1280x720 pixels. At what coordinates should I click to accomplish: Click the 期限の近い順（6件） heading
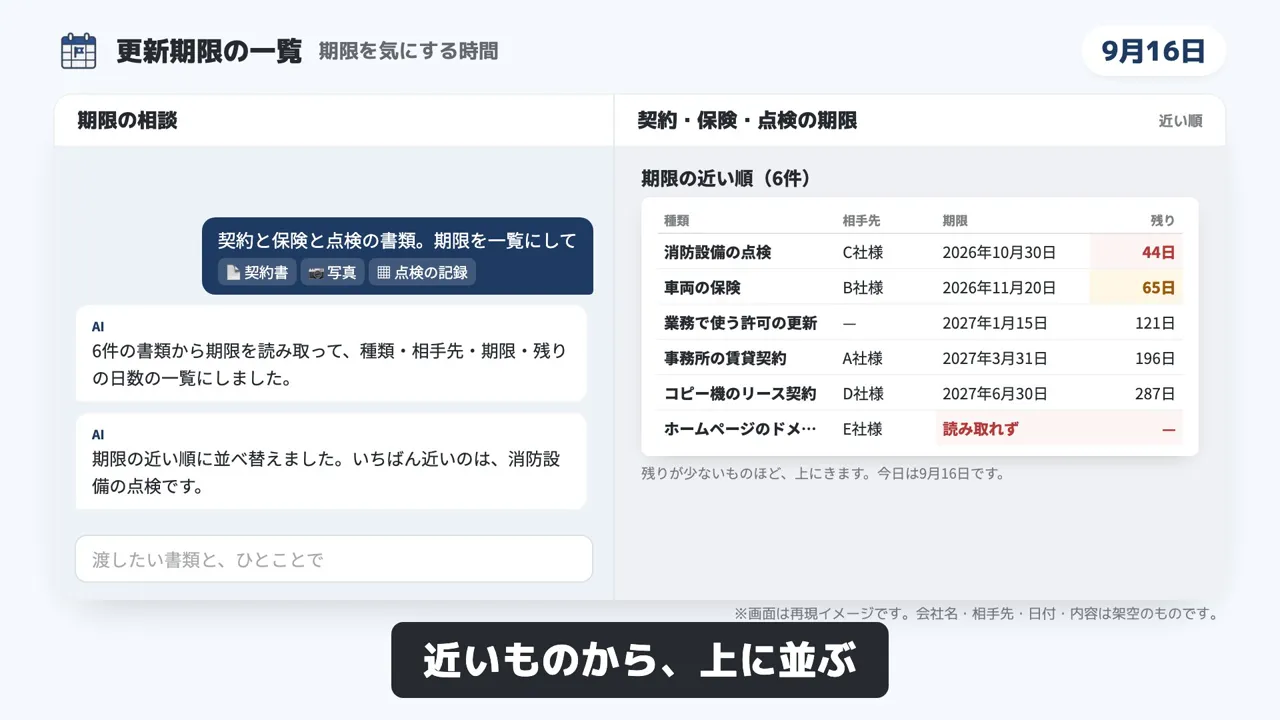pos(726,178)
